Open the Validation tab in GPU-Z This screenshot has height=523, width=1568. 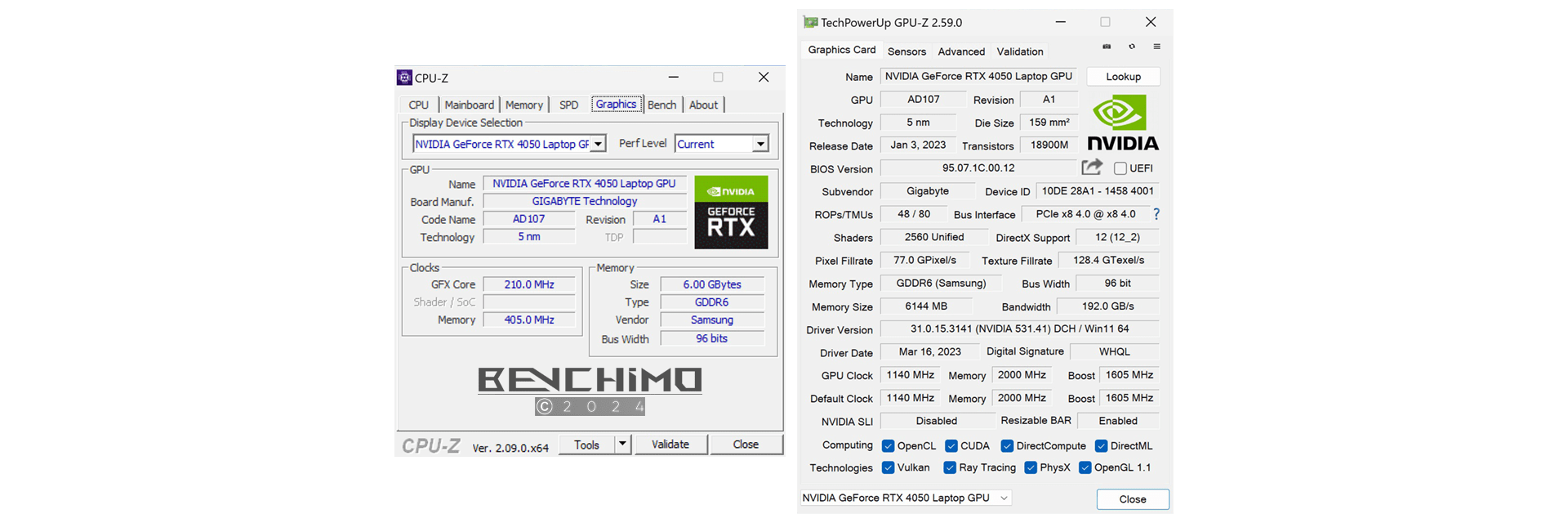coord(1020,51)
